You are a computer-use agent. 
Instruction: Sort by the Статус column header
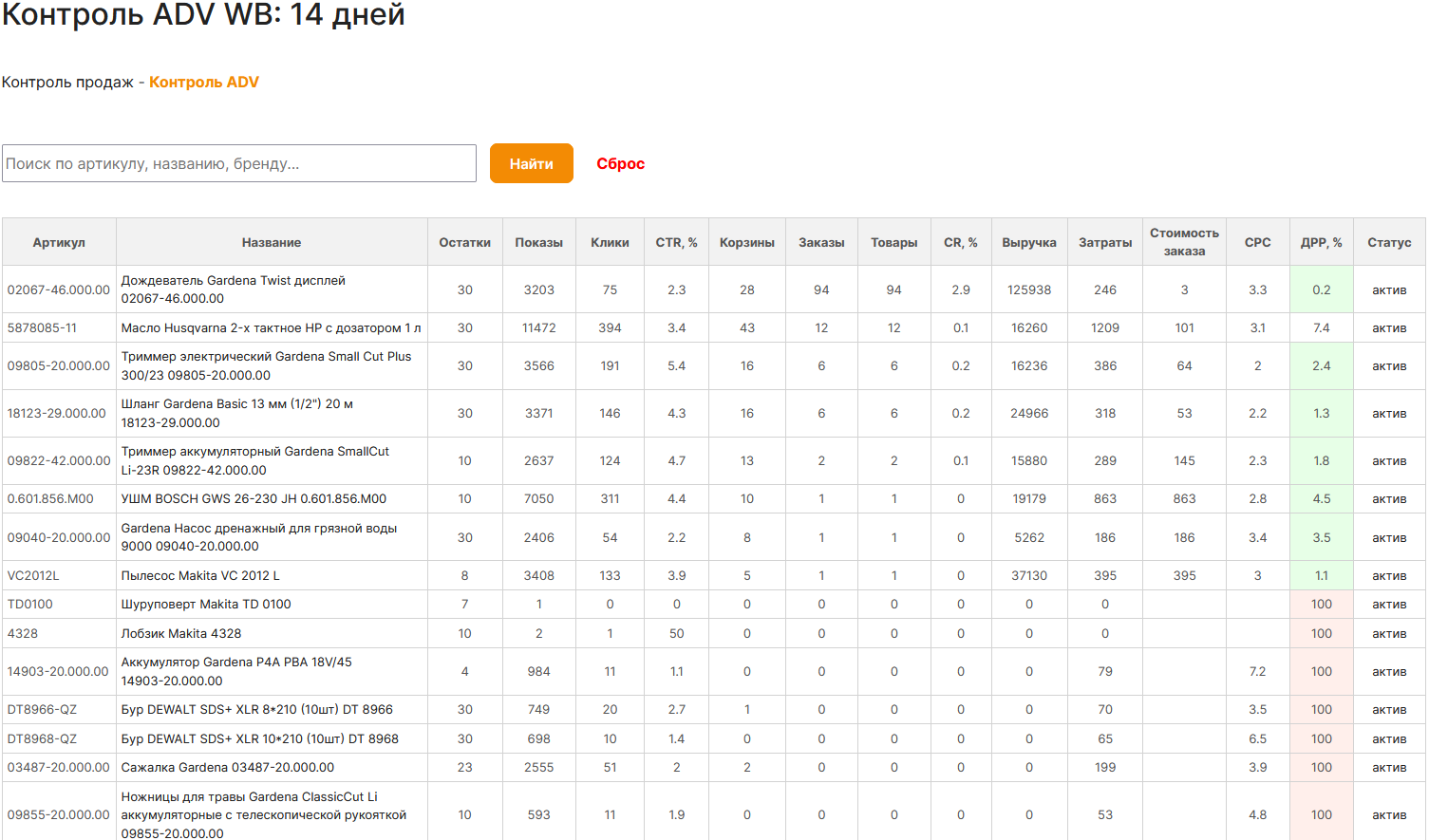1389,242
